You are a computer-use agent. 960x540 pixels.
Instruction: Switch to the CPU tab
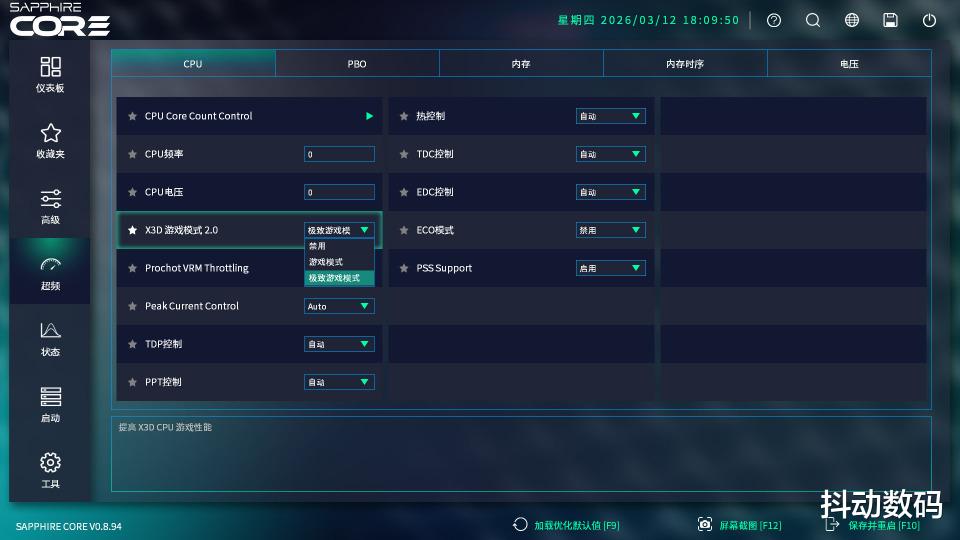point(193,64)
